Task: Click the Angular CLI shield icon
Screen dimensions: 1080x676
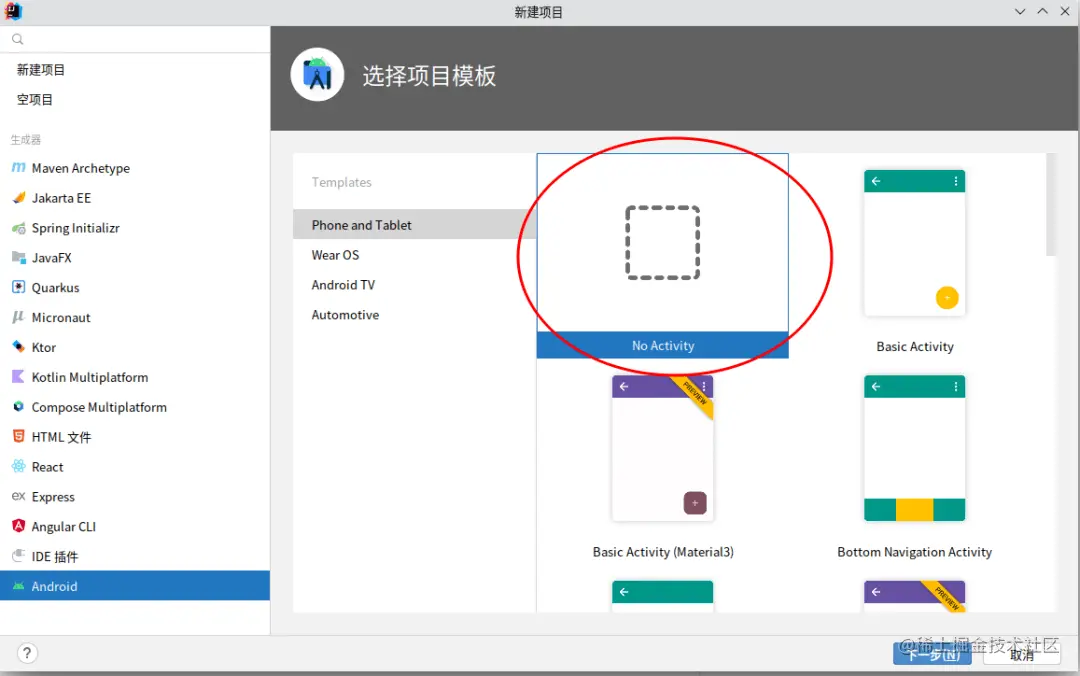Action: coord(19,526)
